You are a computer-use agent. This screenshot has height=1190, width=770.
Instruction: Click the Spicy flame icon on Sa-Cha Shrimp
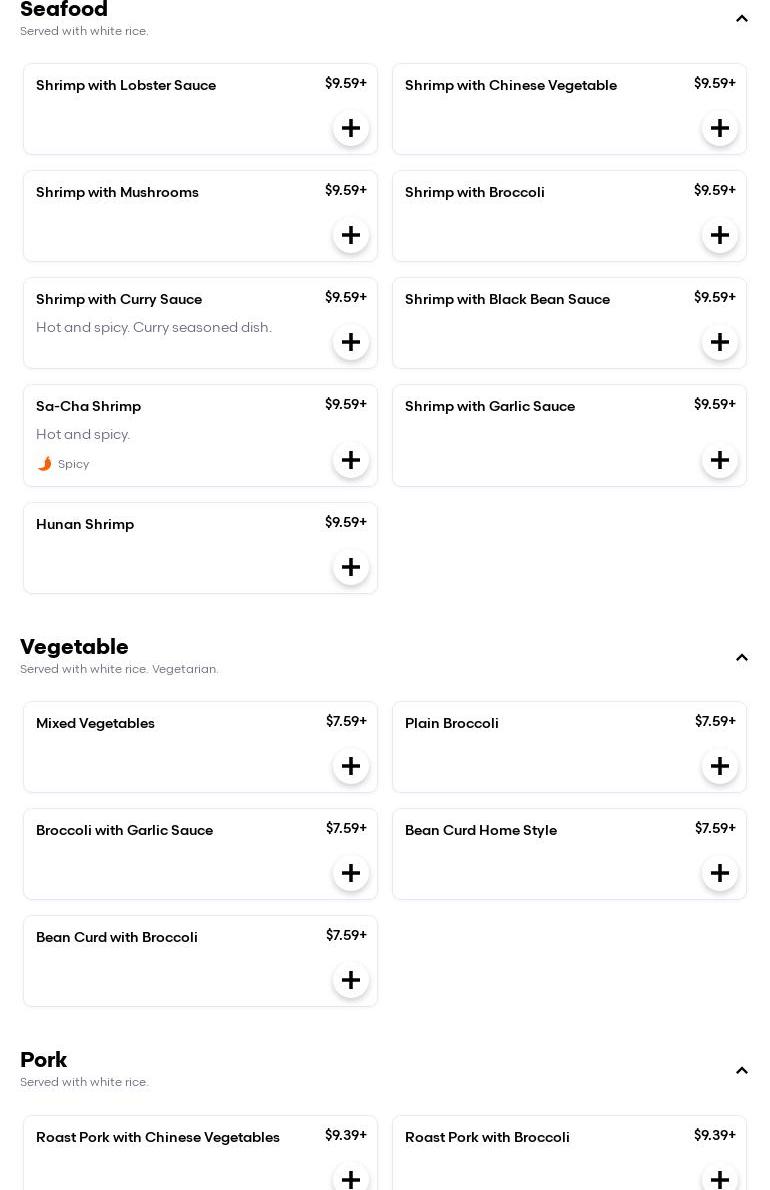pos(44,464)
